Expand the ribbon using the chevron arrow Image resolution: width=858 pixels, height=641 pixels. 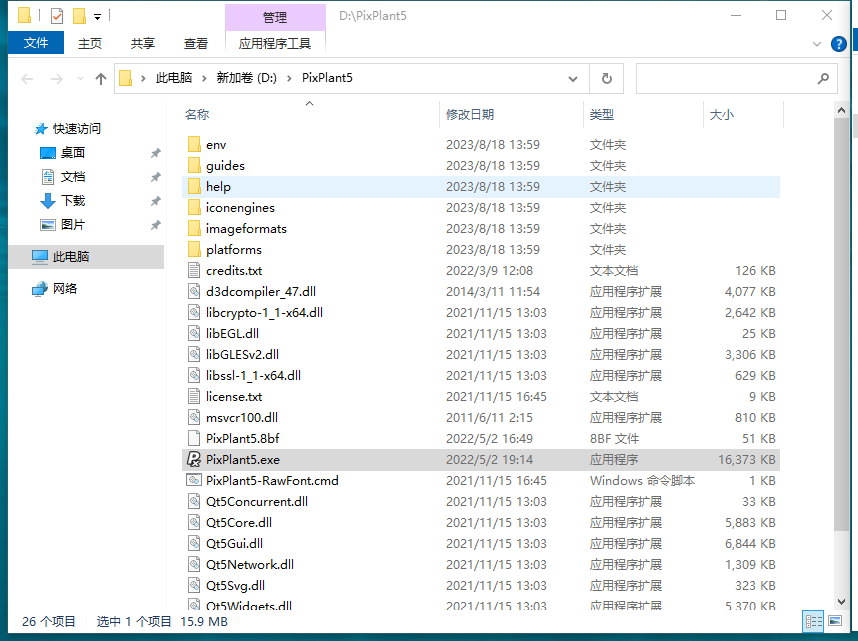[819, 44]
